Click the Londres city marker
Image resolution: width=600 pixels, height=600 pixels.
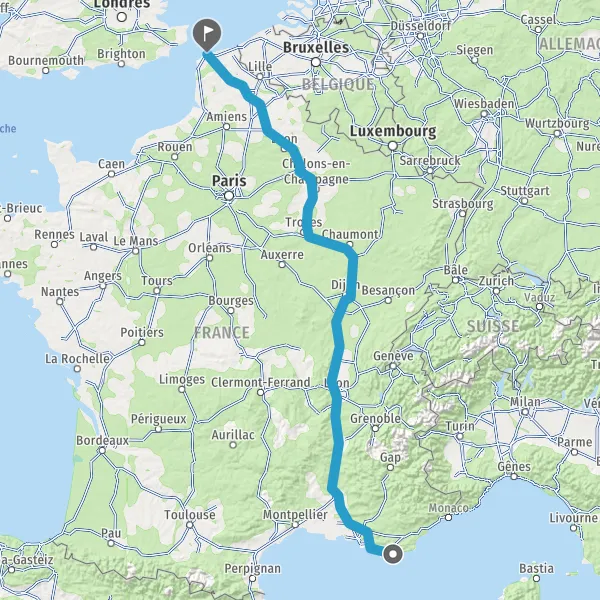(x=122, y=17)
